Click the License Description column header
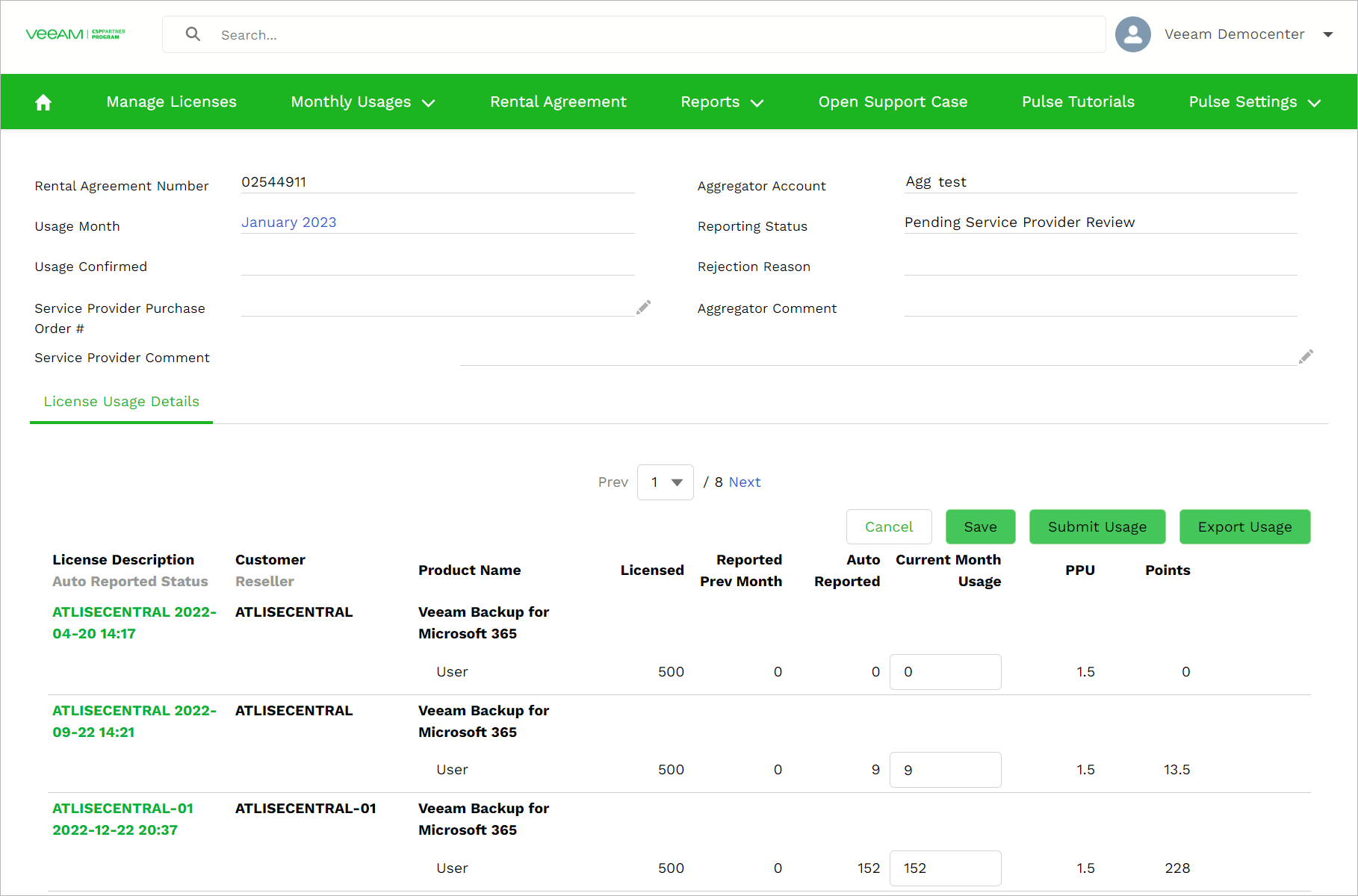This screenshot has width=1358, height=896. pyautogui.click(x=123, y=560)
